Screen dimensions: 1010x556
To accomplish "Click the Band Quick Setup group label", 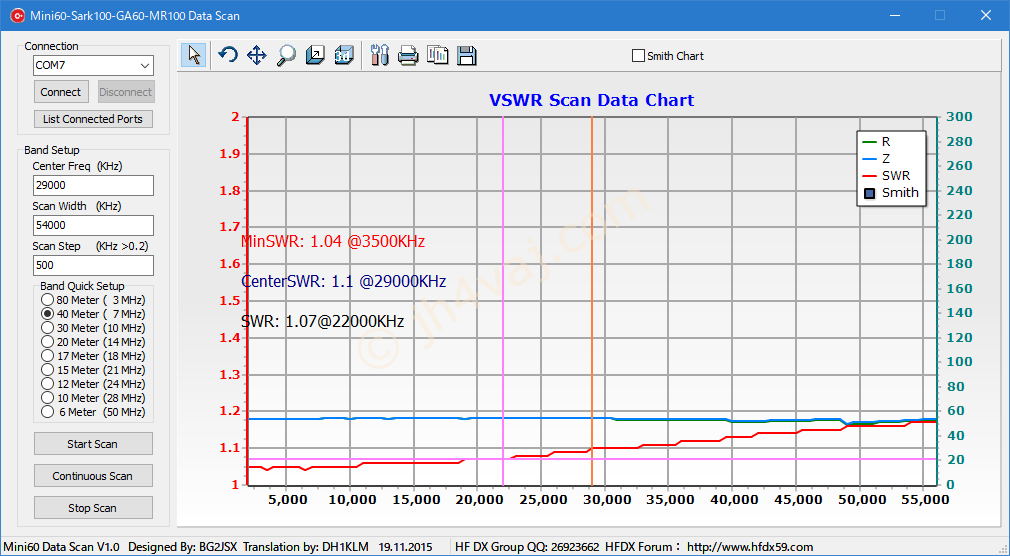I will tap(82, 286).
